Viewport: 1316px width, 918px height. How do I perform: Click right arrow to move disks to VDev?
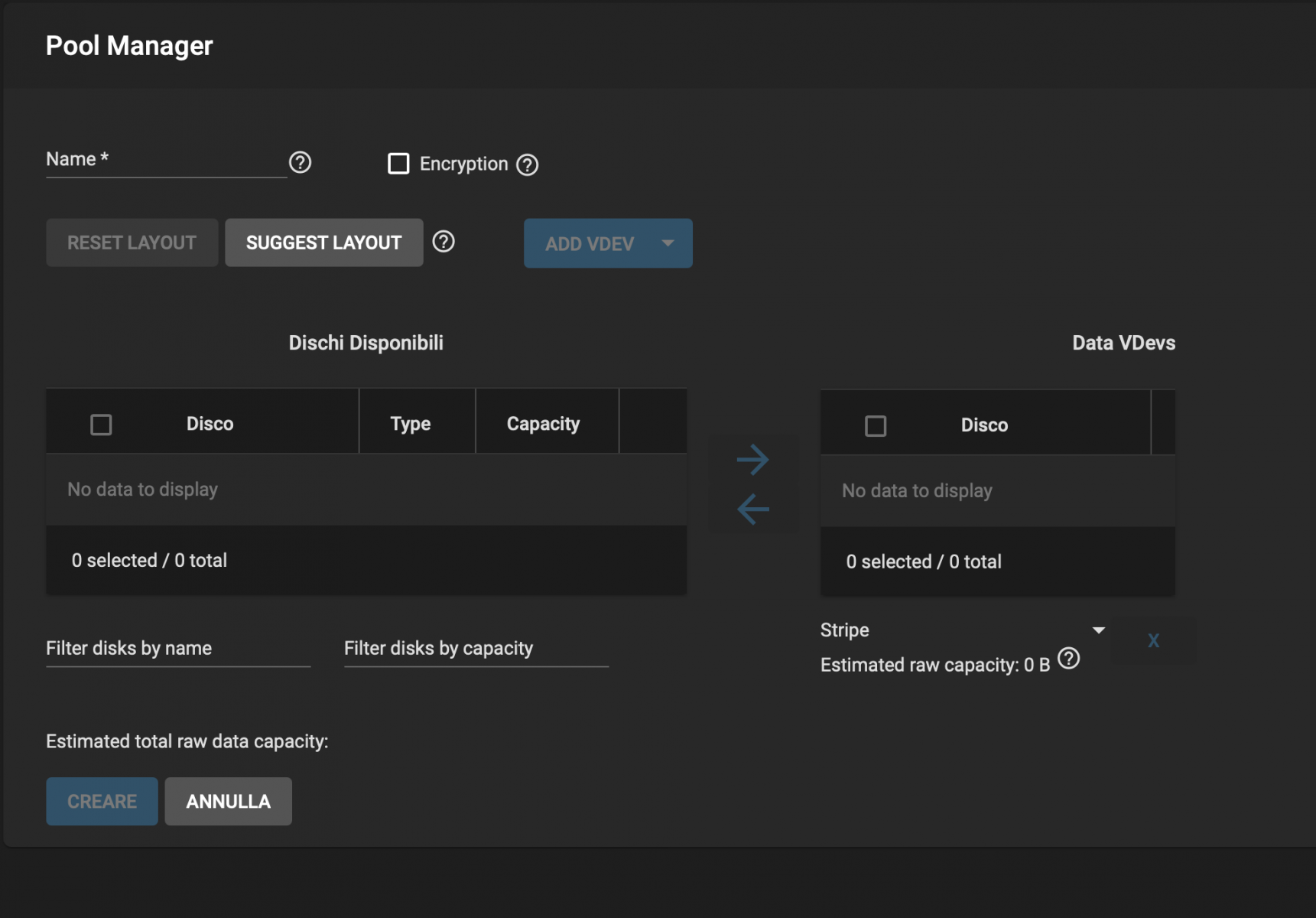point(753,460)
